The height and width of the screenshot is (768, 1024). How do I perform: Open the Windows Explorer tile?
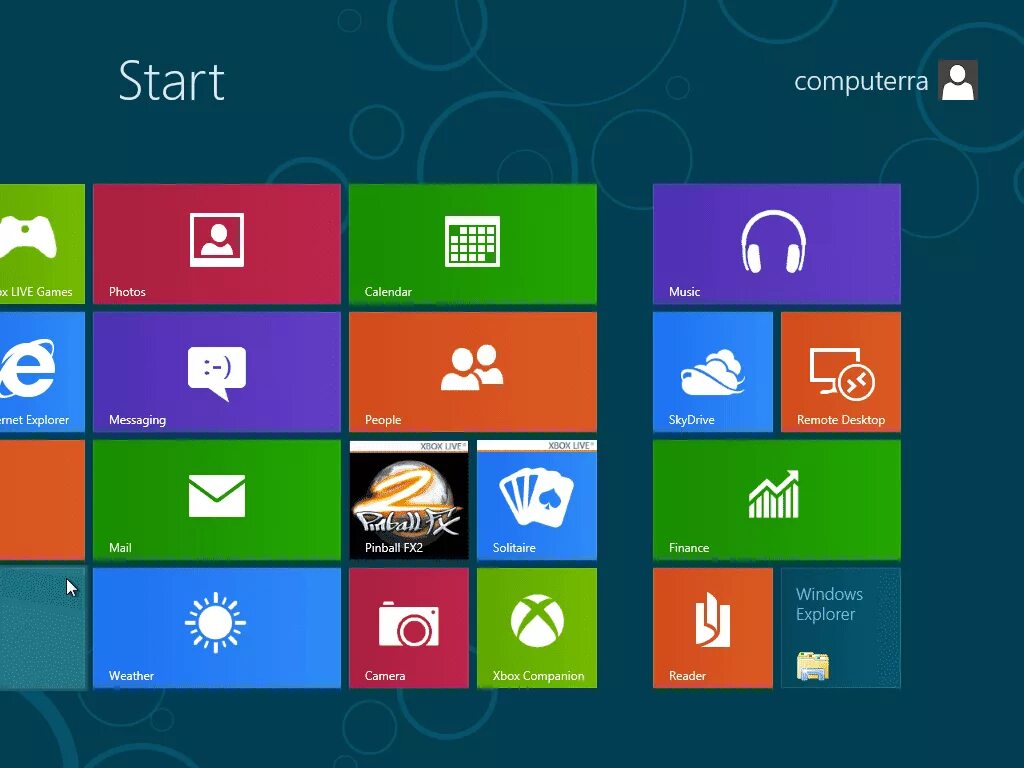(840, 628)
